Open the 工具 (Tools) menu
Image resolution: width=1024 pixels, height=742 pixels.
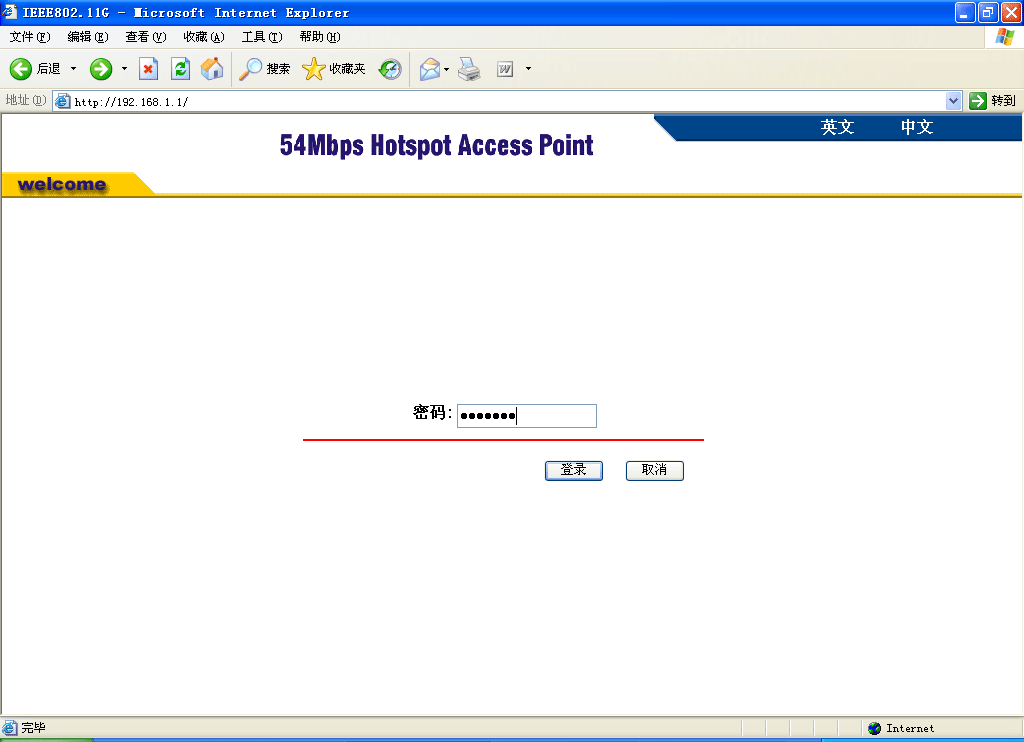(261, 37)
